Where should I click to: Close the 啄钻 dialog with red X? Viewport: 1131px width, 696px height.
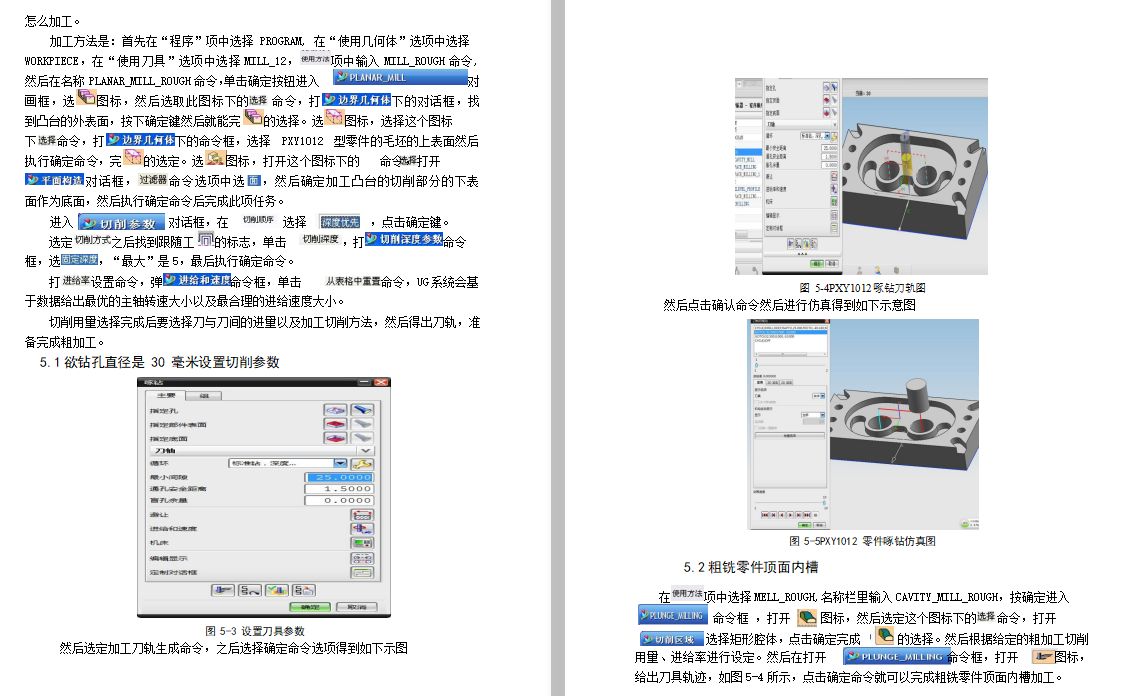point(381,382)
